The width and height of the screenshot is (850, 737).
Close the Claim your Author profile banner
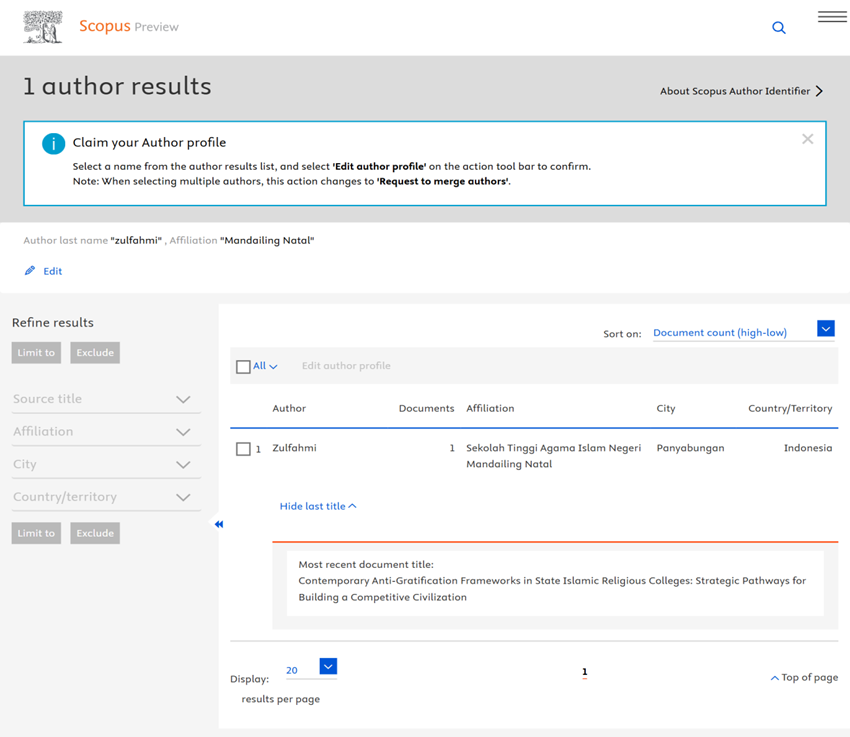tap(807, 139)
